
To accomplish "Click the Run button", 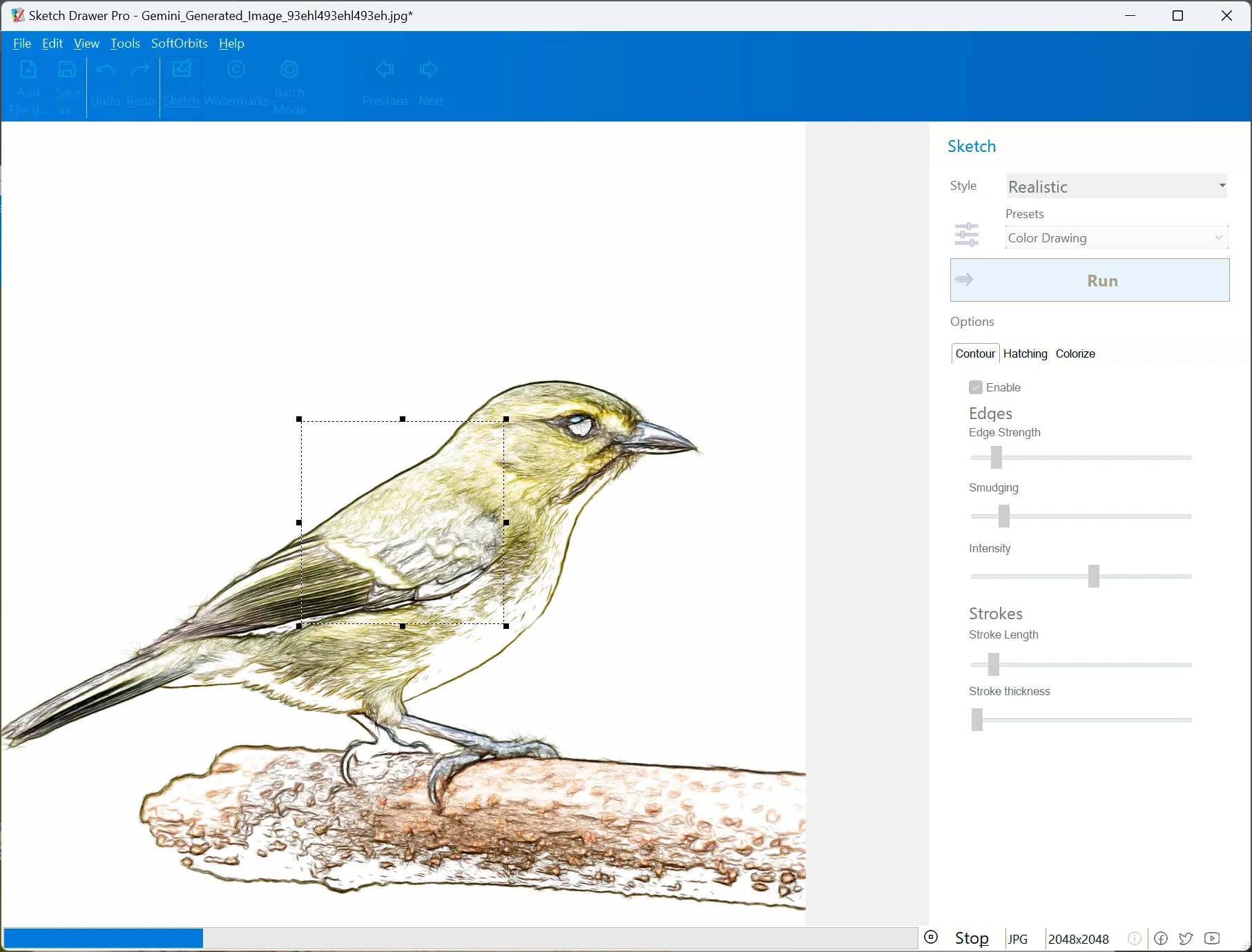I will pos(1090,280).
